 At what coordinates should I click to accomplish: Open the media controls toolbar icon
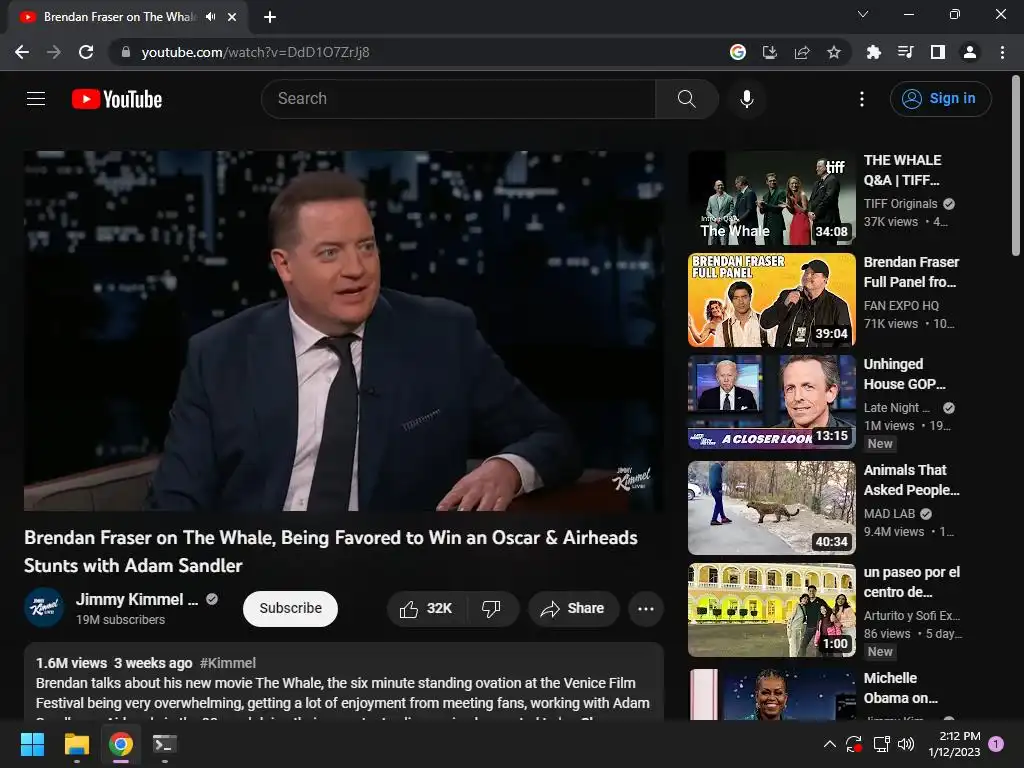coord(905,52)
